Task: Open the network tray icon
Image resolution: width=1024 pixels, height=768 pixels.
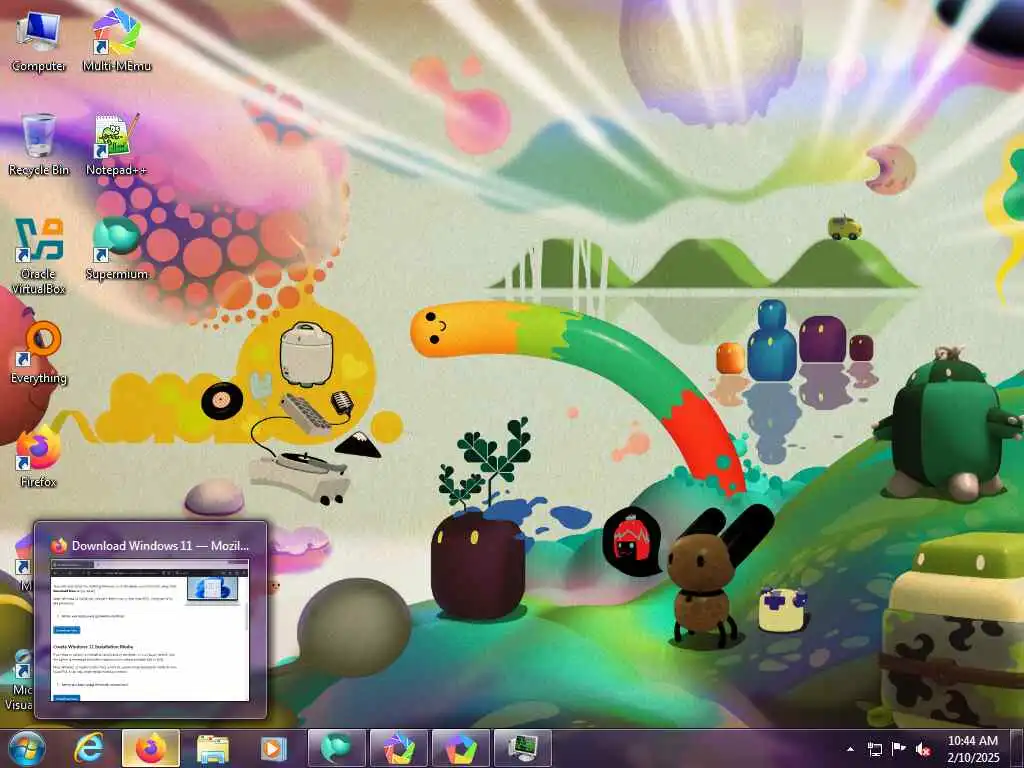Action: 874,749
